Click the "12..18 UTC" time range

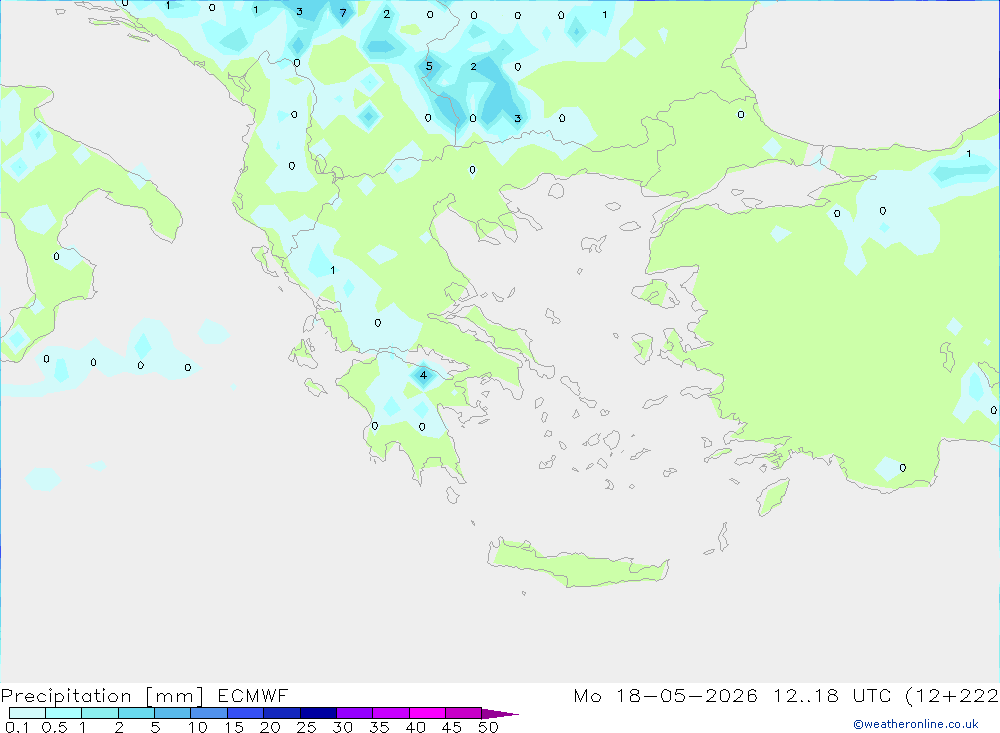point(832,695)
